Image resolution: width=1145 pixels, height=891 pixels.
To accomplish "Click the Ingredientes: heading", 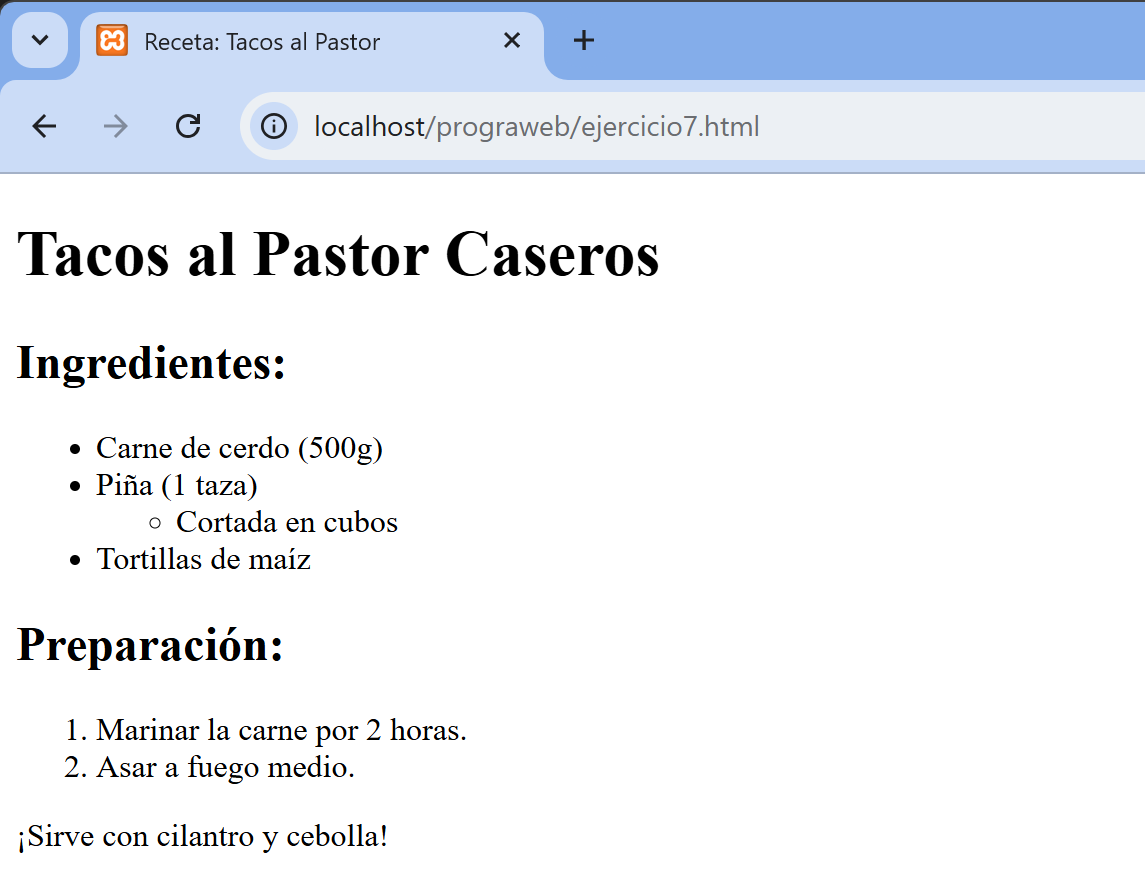I will 151,363.
